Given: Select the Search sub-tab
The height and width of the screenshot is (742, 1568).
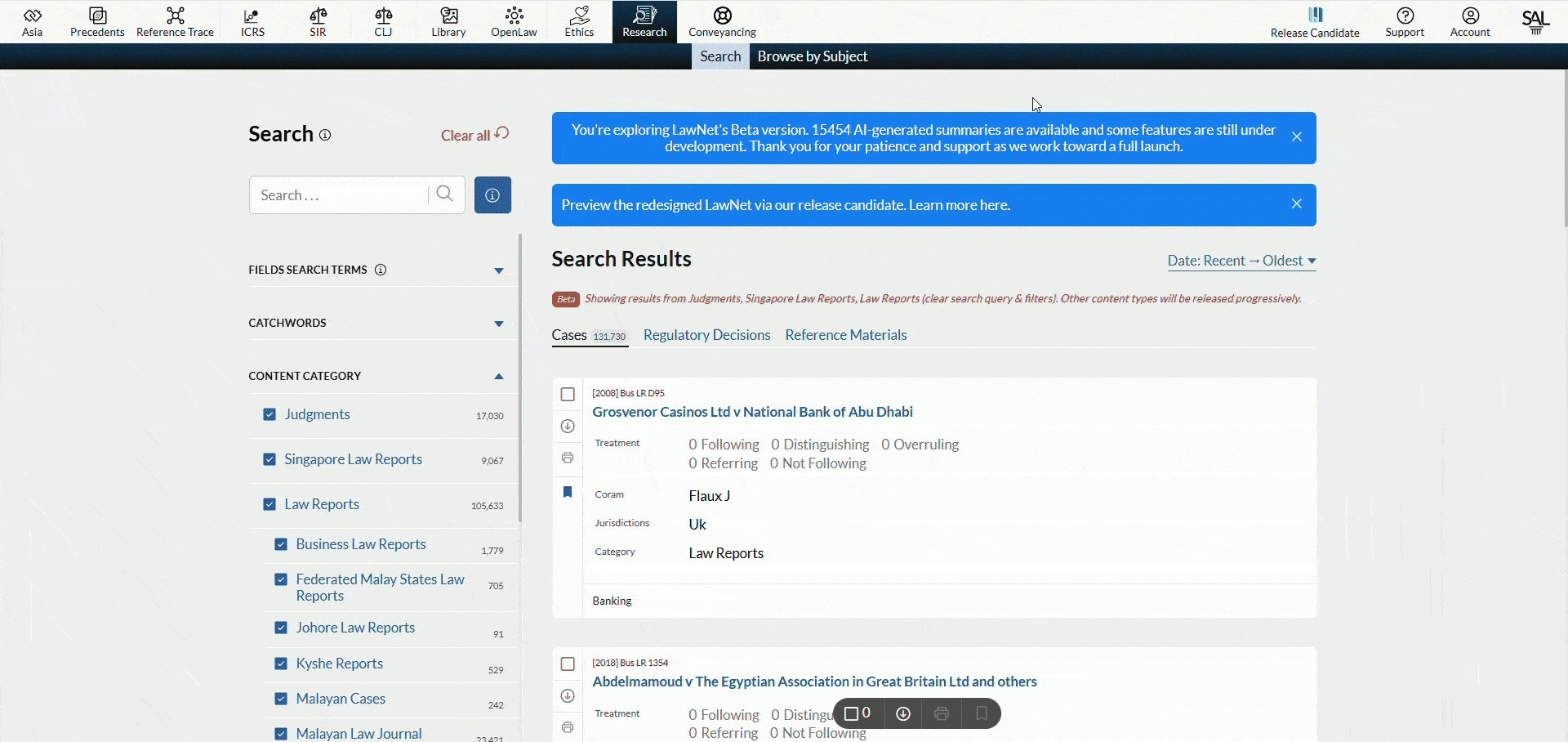Looking at the screenshot, I should (x=720, y=56).
